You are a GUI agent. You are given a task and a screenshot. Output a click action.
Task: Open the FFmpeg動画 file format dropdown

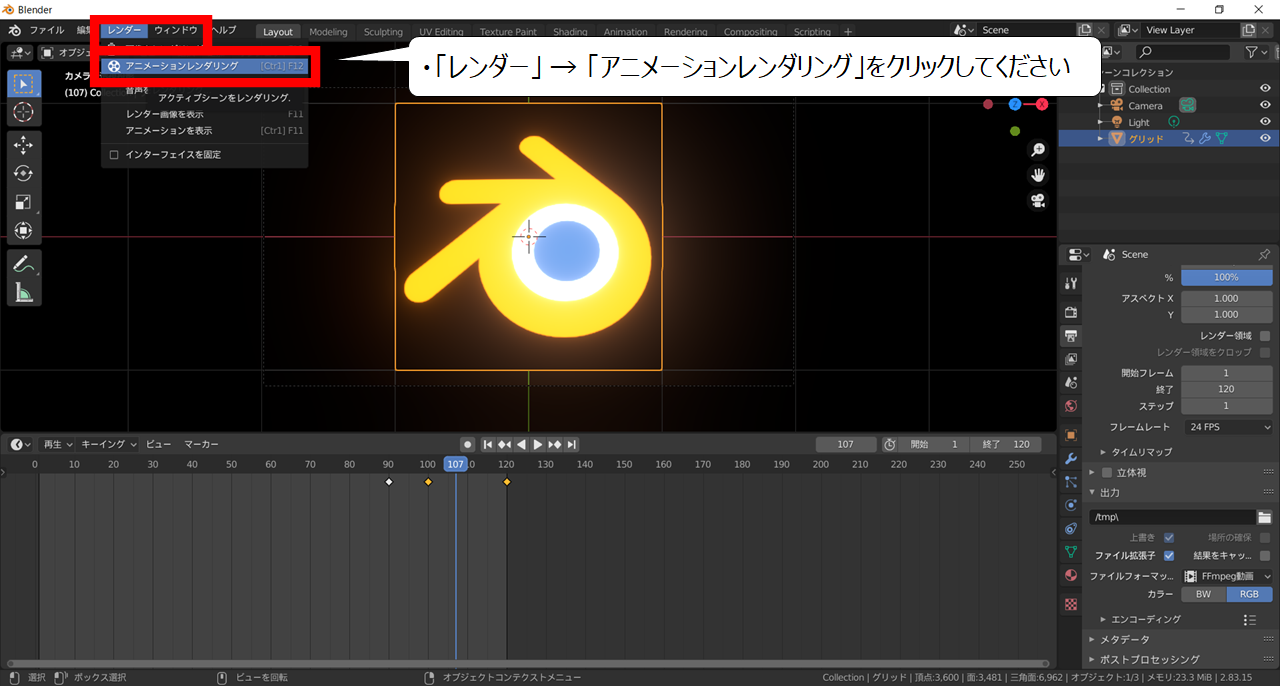pos(1228,576)
